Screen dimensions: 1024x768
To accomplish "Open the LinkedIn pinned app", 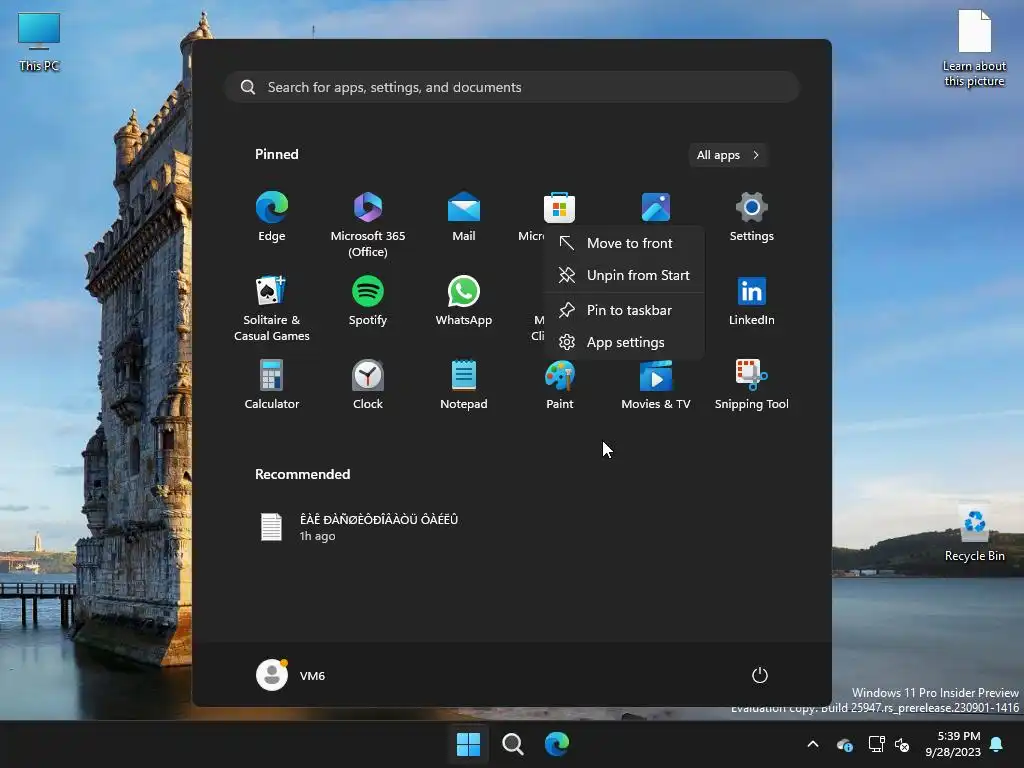I will pyautogui.click(x=752, y=301).
